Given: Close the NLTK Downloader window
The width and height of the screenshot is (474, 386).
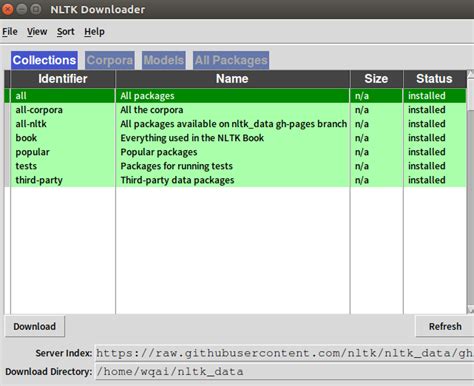Looking at the screenshot, I should 7,9.
